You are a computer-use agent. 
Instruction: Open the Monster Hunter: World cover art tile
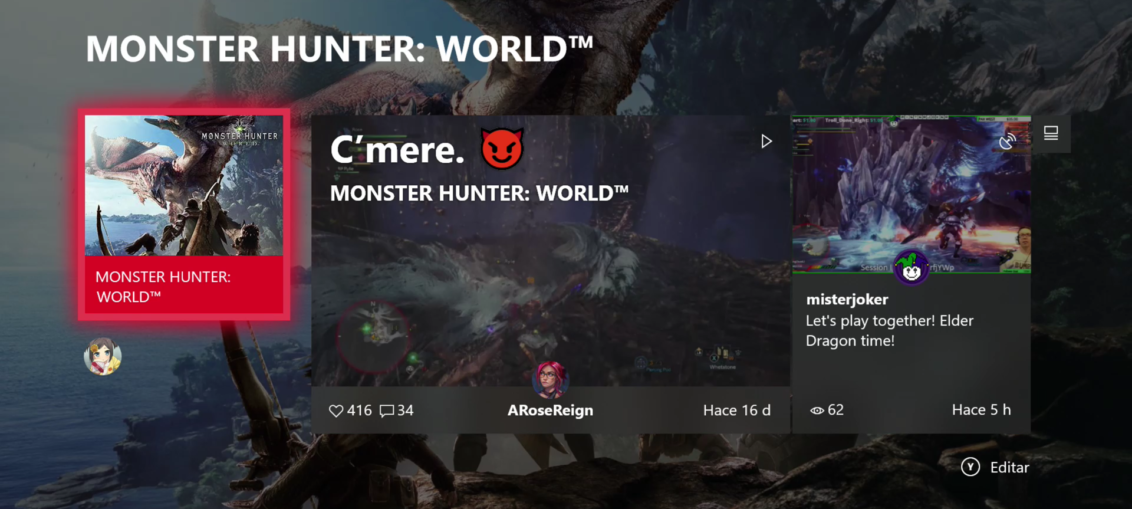(x=184, y=186)
